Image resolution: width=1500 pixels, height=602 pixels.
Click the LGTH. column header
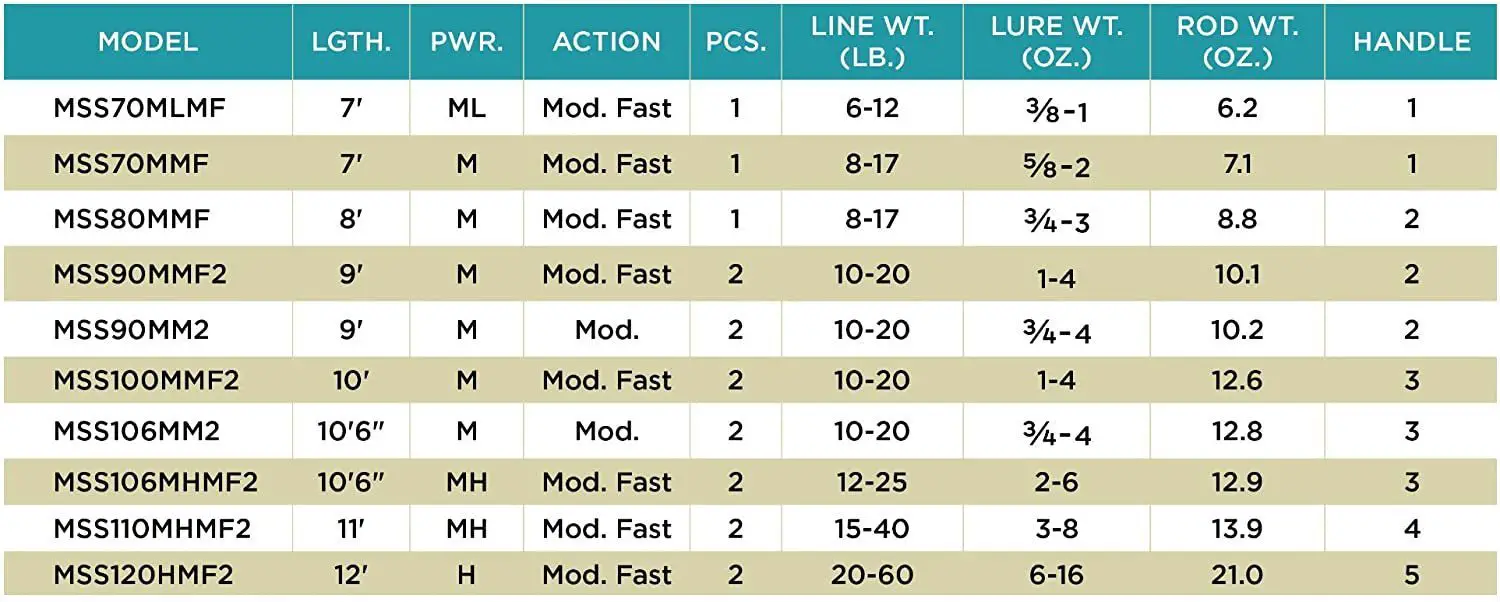351,41
